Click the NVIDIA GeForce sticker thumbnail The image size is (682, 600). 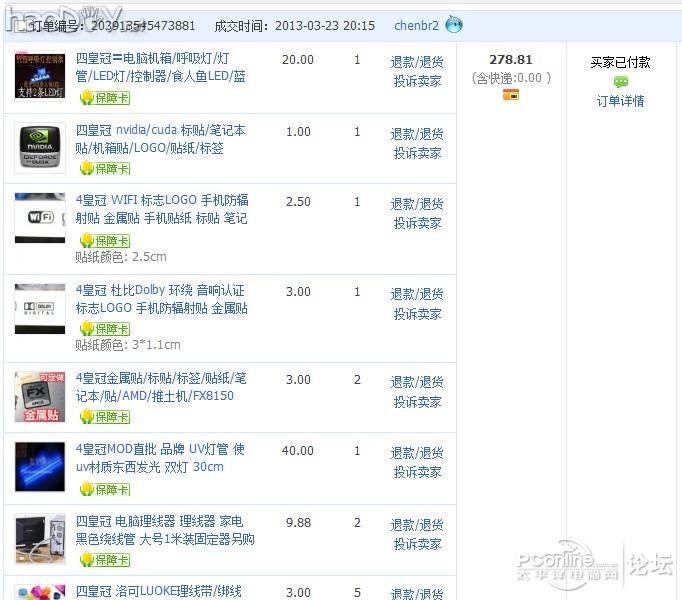tap(40, 148)
